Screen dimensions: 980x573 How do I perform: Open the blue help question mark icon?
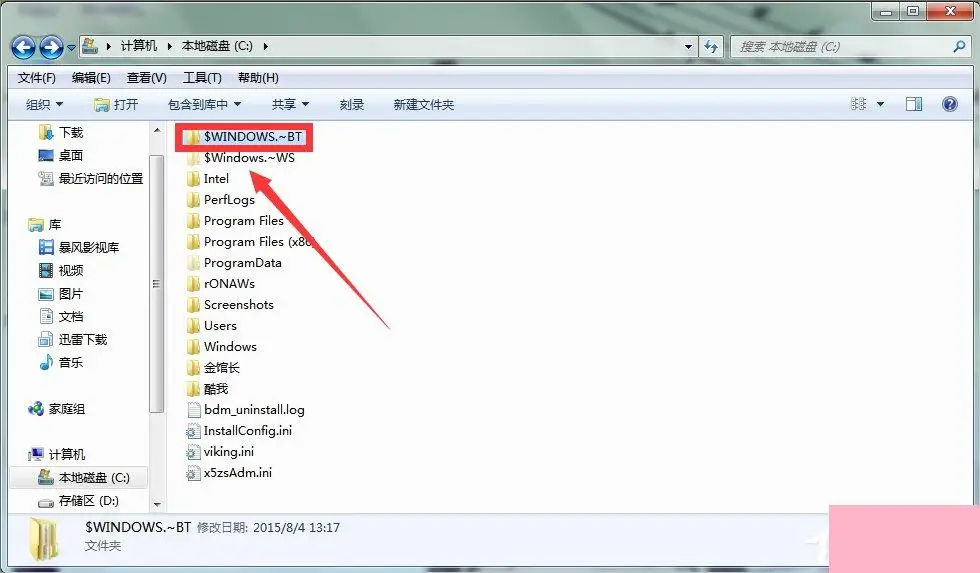[949, 104]
